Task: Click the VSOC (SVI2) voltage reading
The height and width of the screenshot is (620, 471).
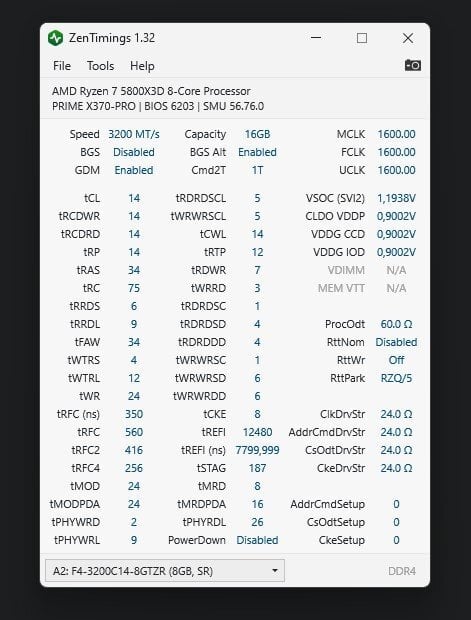Action: (396, 198)
